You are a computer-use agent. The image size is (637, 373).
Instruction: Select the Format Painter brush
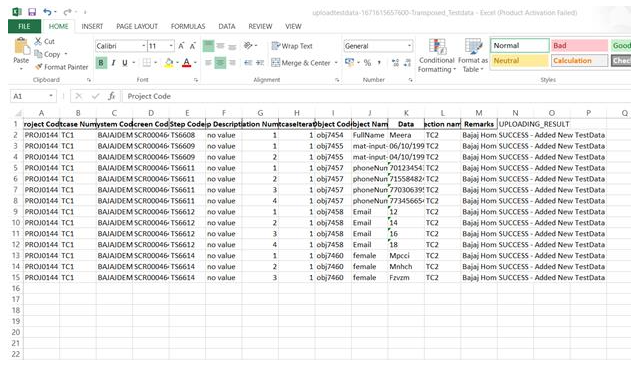pyautogui.click(x=39, y=67)
